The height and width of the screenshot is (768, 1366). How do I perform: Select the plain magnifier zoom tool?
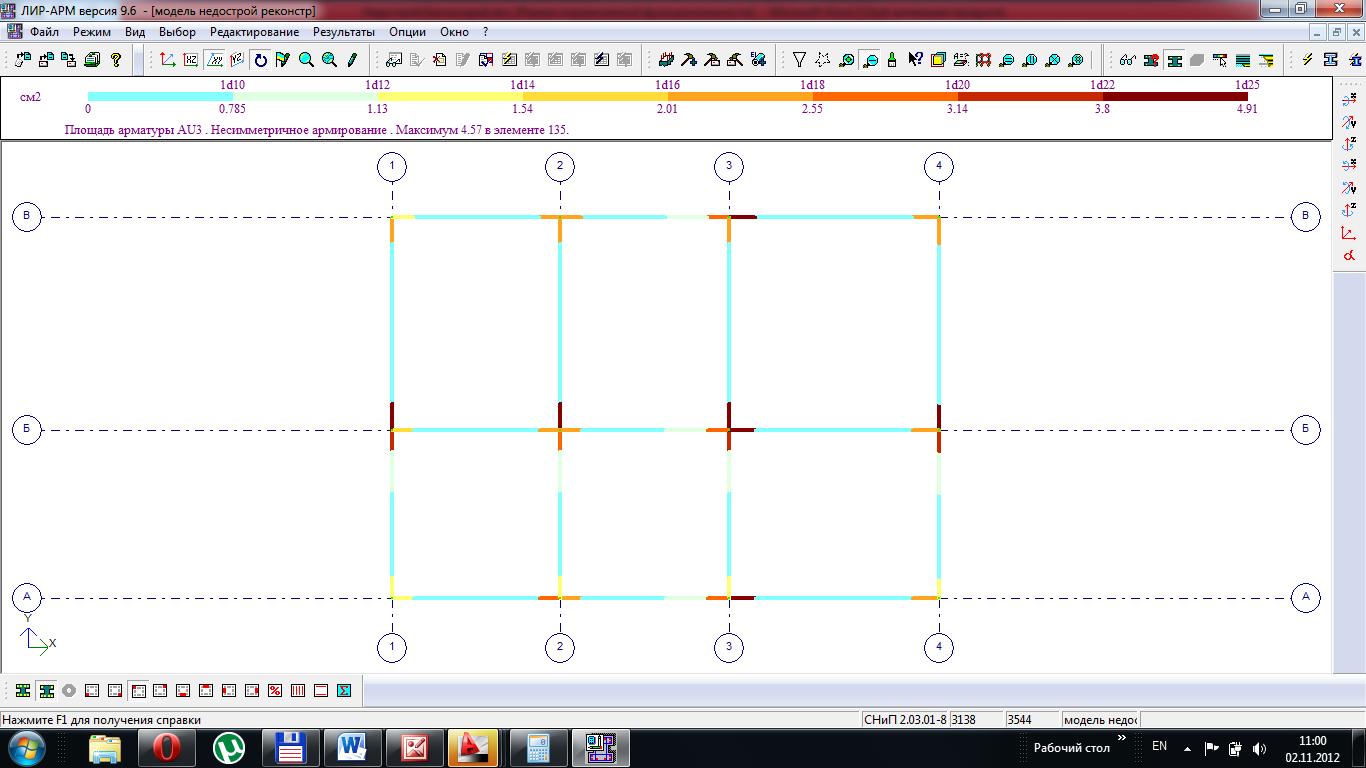pyautogui.click(x=306, y=59)
